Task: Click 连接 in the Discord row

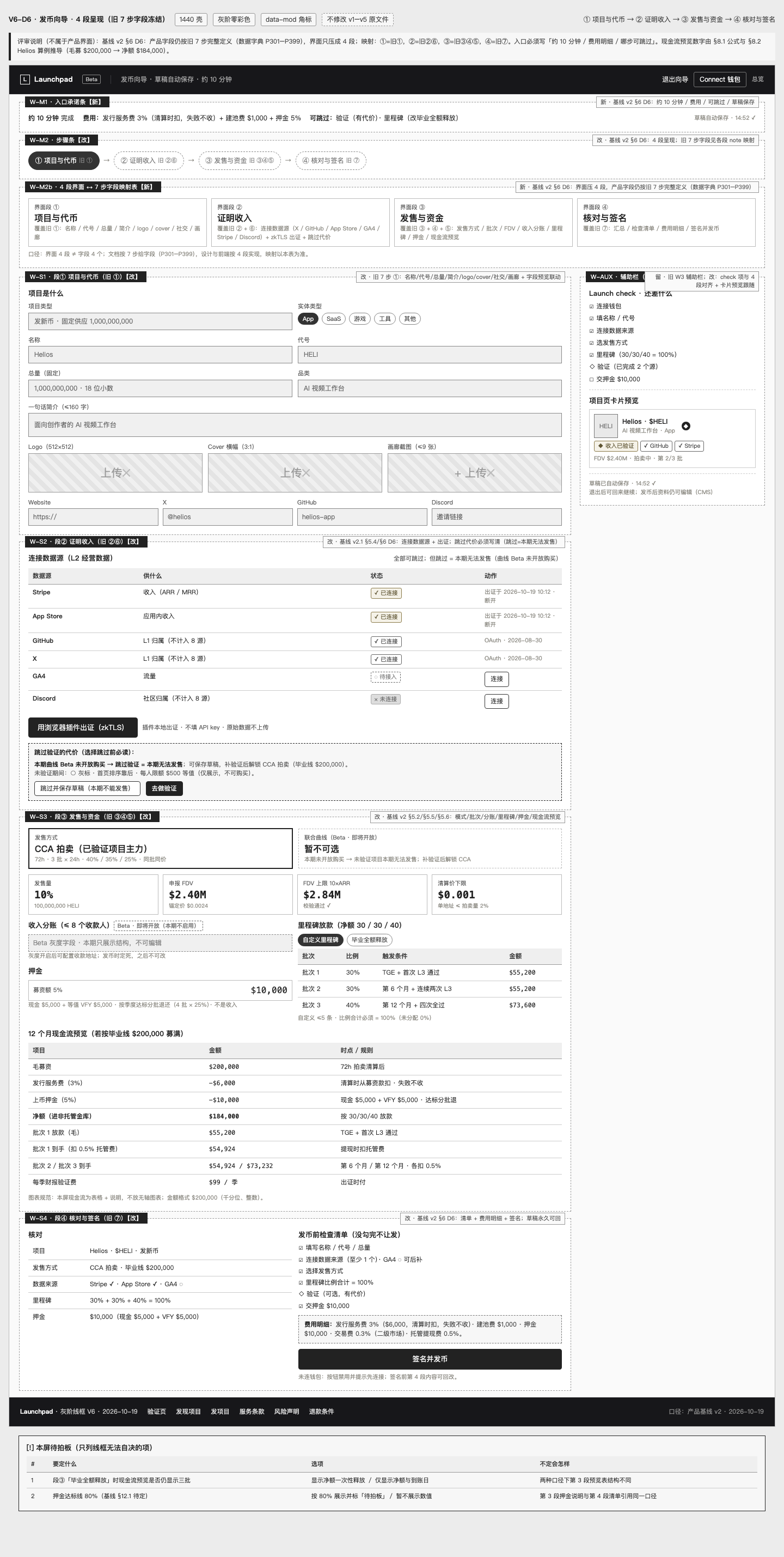Action: click(x=497, y=701)
